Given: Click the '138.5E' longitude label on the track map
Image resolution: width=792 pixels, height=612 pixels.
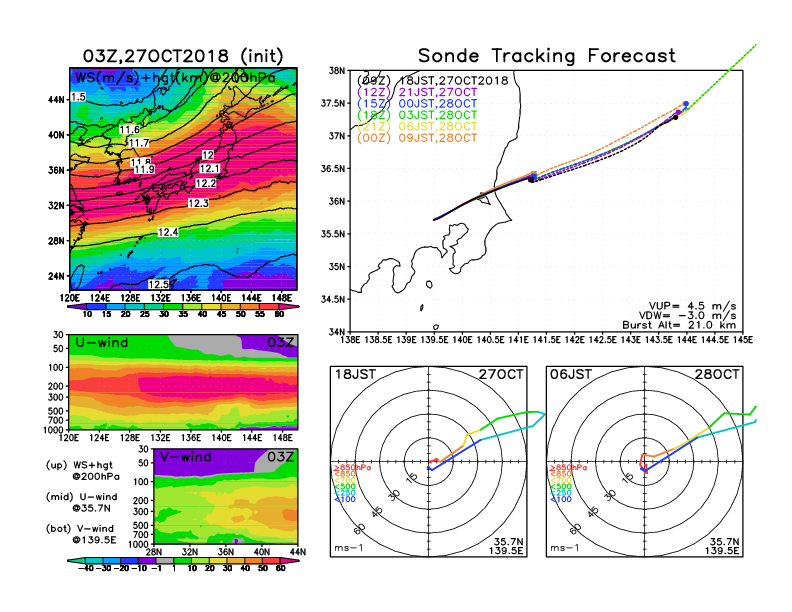Looking at the screenshot, I should 378,340.
